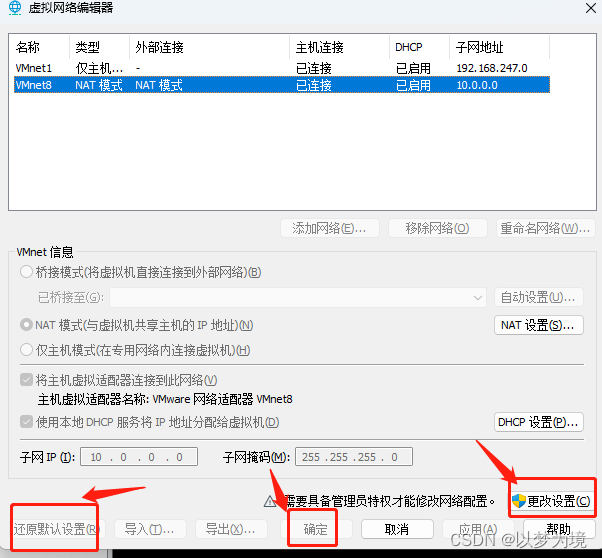Open the 已桥接至 dropdown
The width and height of the screenshot is (602, 558).
coord(298,297)
